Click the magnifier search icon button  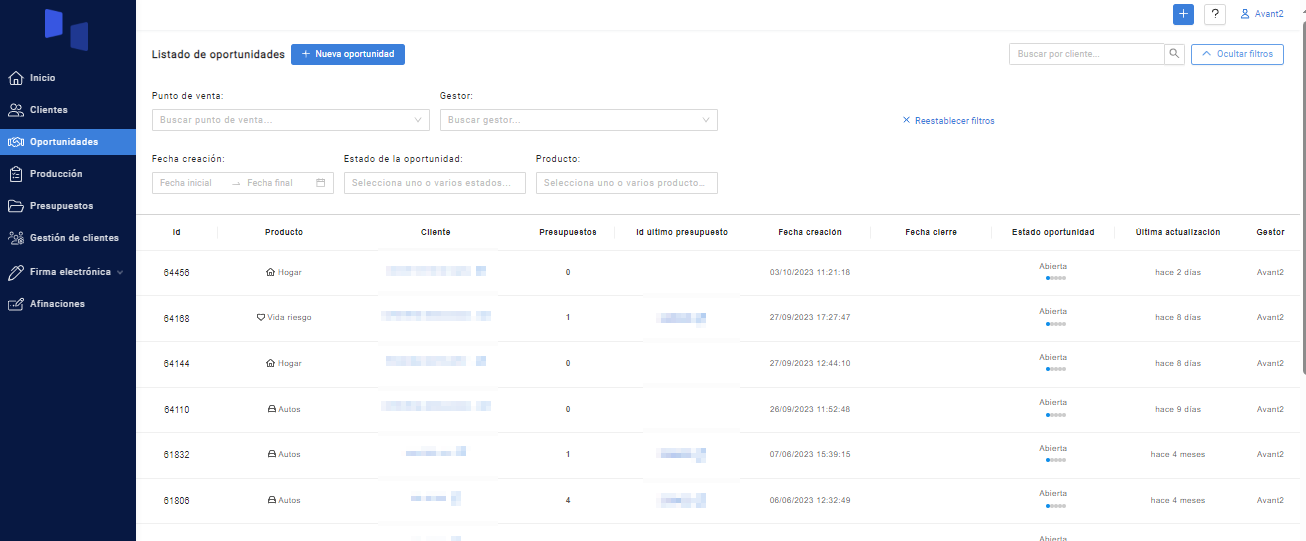coord(1174,54)
